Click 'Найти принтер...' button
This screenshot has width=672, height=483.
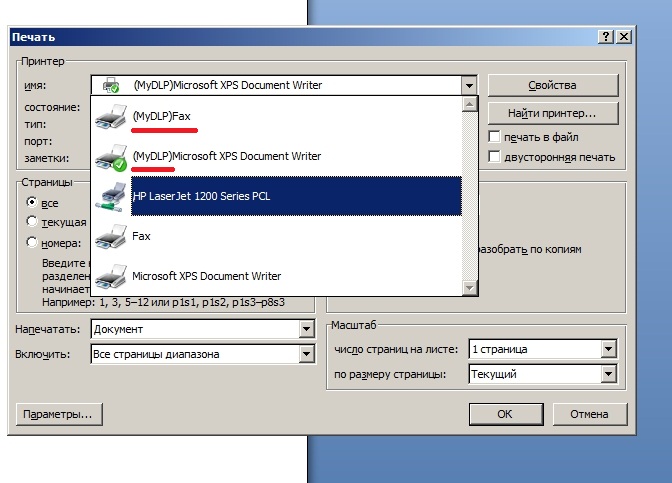pos(553,114)
